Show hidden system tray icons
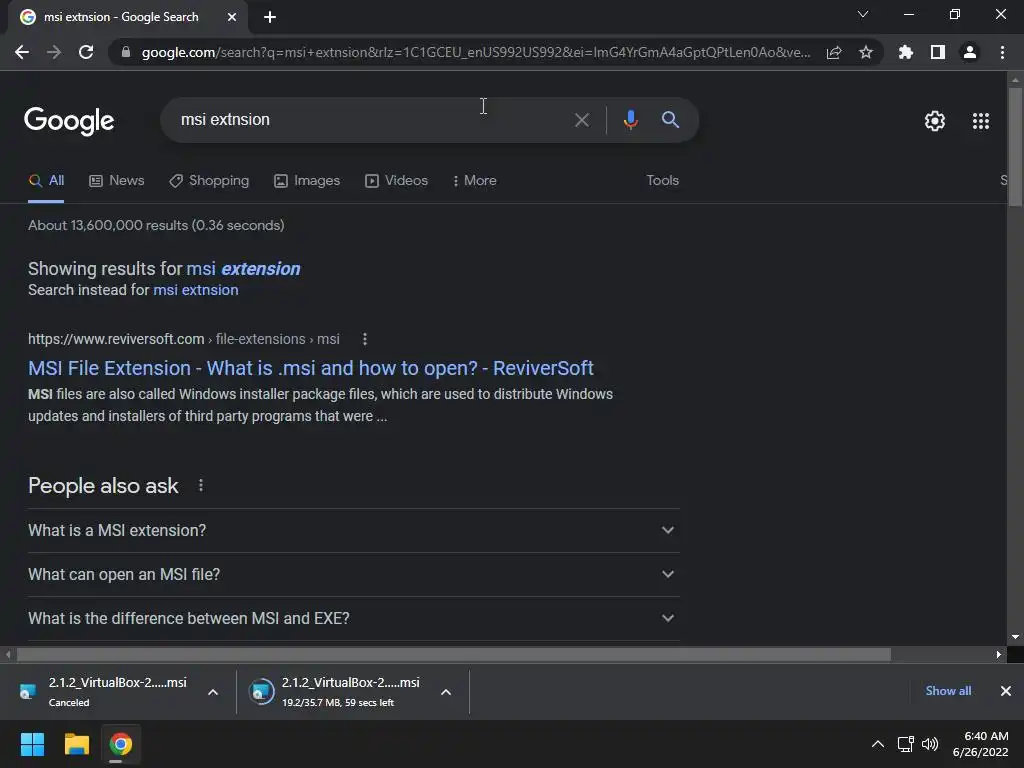Screen dimensions: 1024x768 point(878,744)
